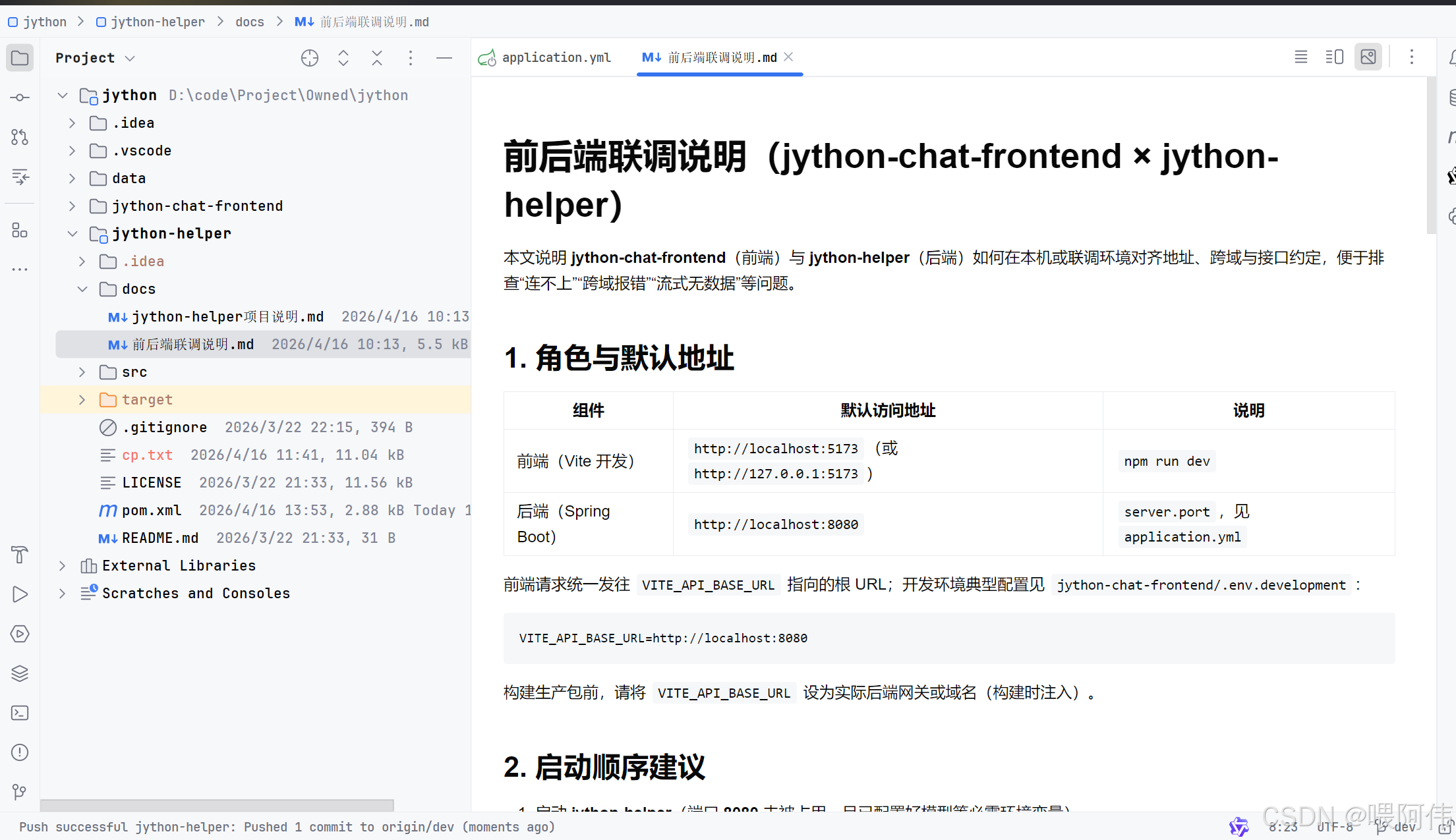1456x840 pixels.
Task: Click the dev branch status widget
Action: [x=1397, y=827]
